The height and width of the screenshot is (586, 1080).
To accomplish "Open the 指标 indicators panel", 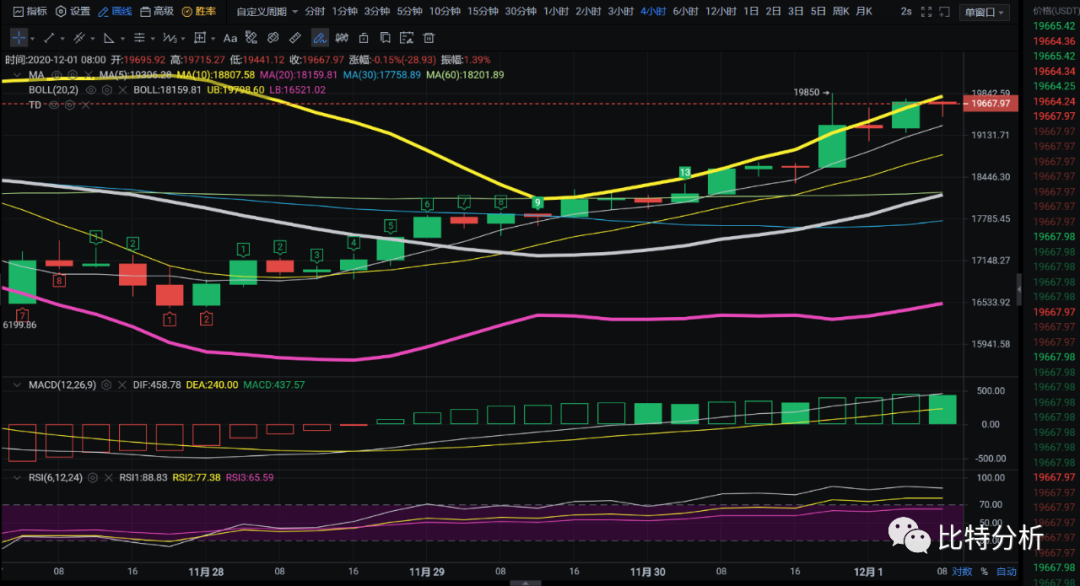I will click(x=29, y=12).
